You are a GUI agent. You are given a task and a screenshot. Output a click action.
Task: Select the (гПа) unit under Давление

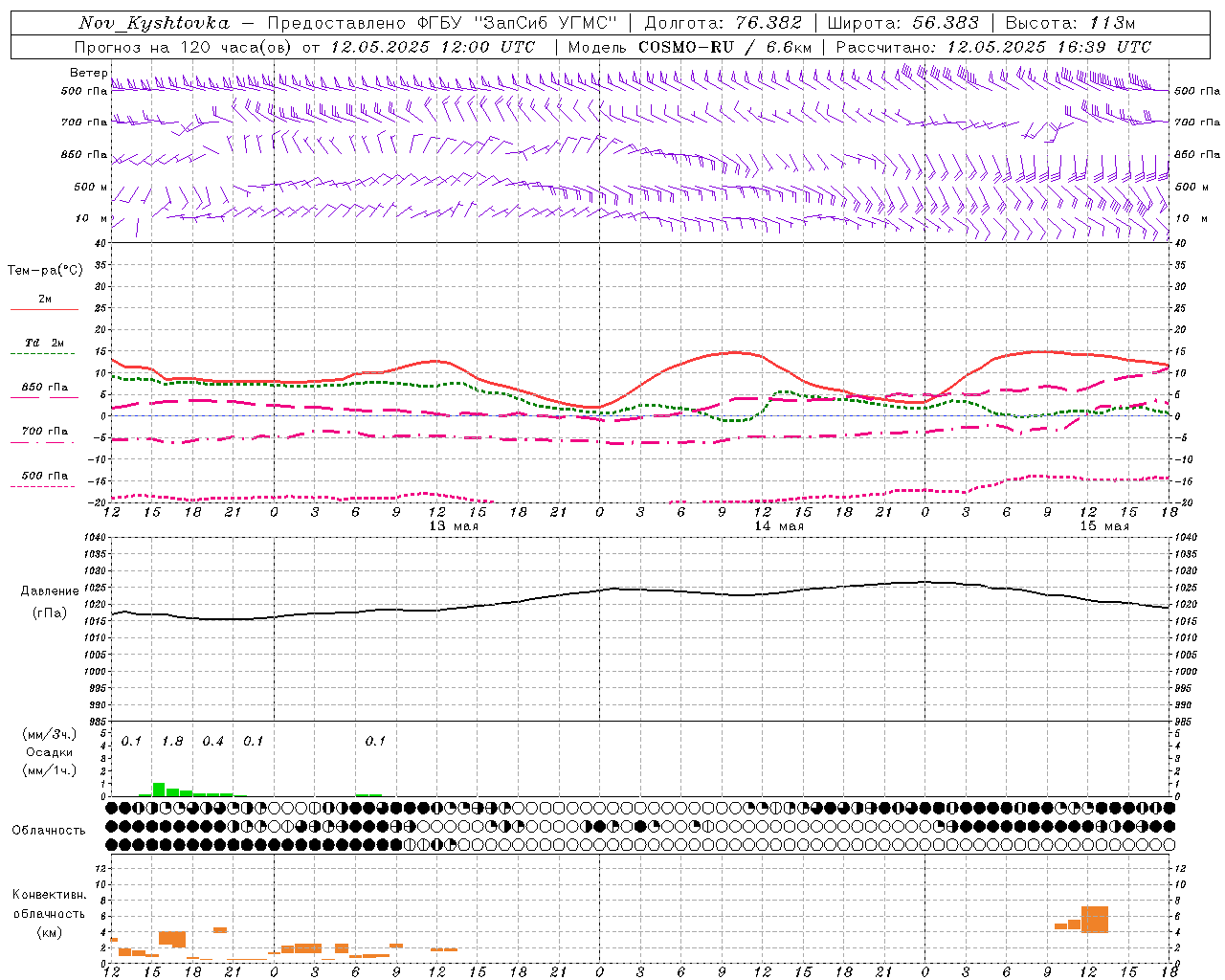pyautogui.click(x=50, y=613)
